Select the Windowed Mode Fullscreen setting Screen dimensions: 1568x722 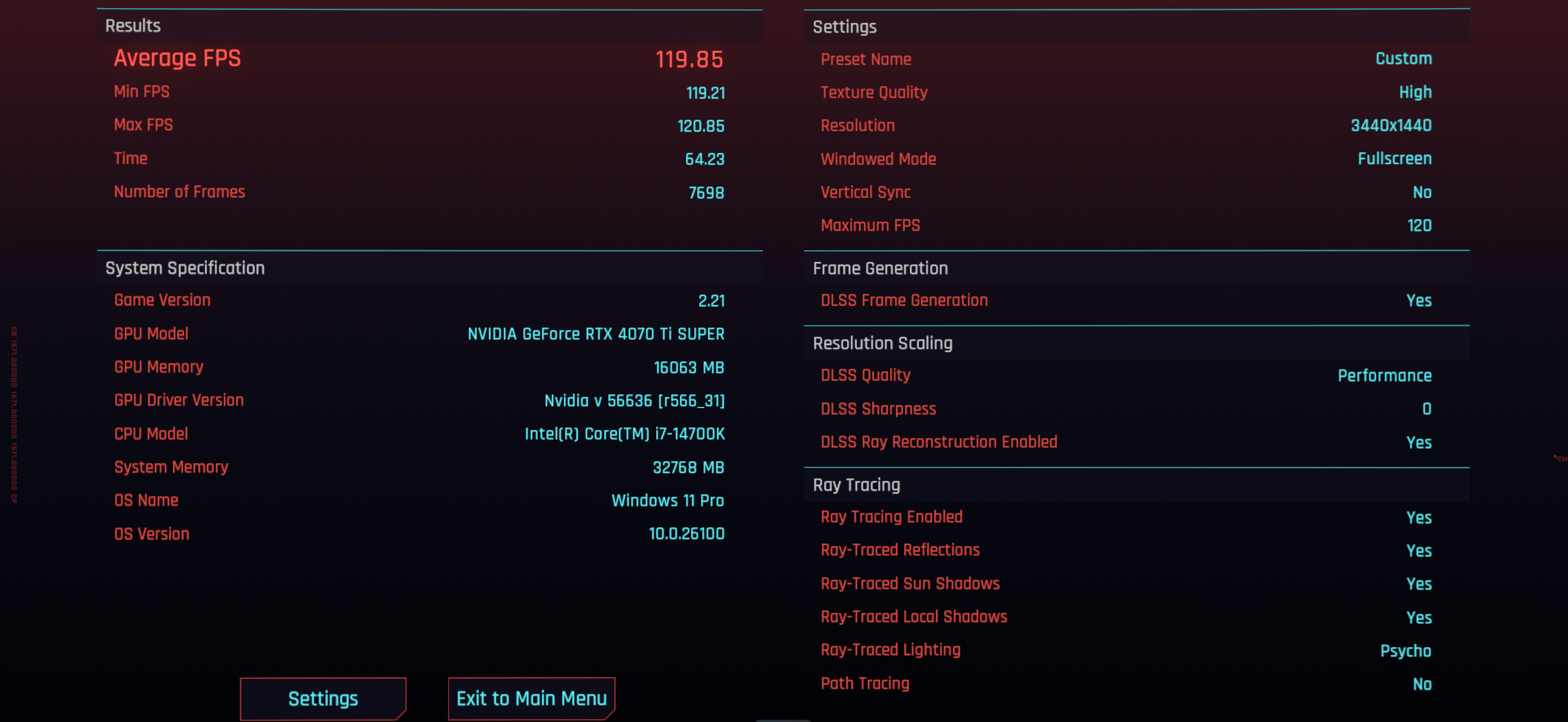[1395, 159]
